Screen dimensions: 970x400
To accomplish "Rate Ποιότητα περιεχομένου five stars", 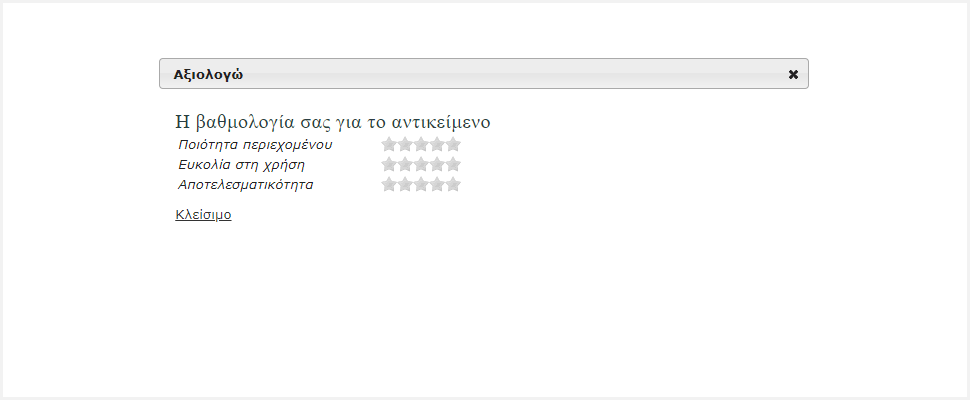I will tap(453, 145).
